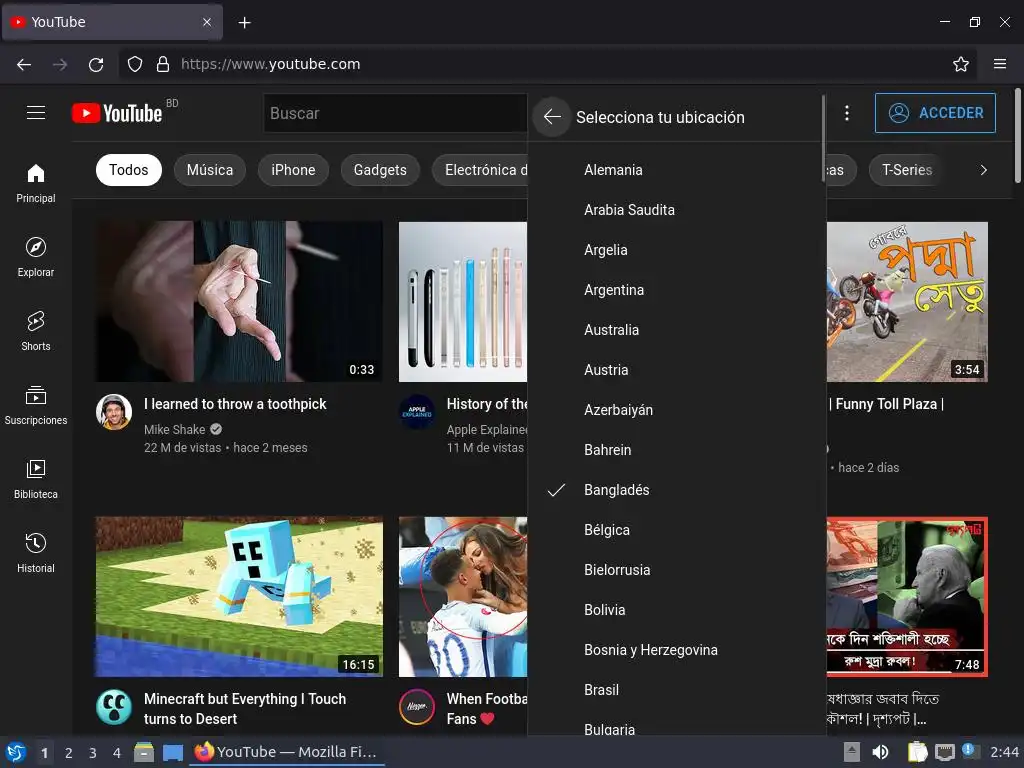Bookmark this page with star icon
This screenshot has height=768, width=1024.
[961, 64]
